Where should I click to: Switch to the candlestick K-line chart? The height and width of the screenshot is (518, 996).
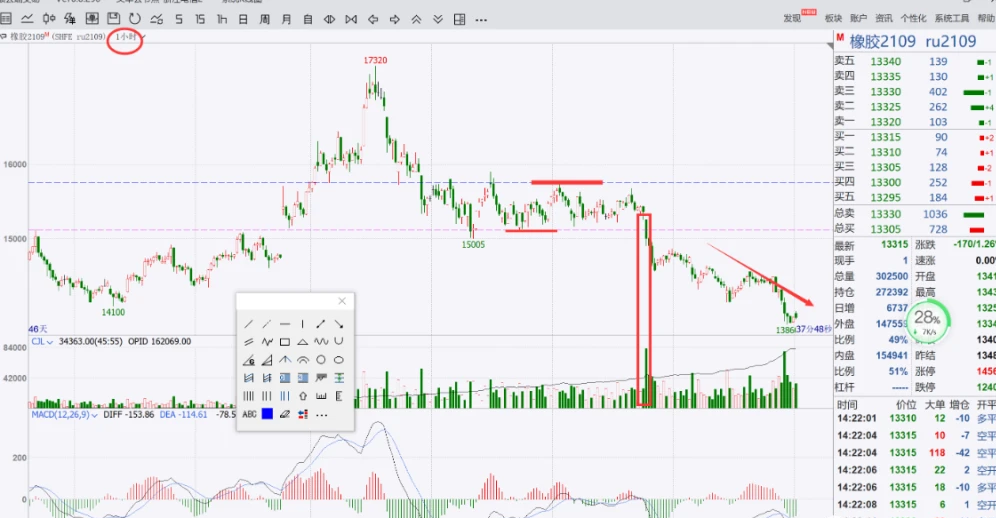point(49,19)
